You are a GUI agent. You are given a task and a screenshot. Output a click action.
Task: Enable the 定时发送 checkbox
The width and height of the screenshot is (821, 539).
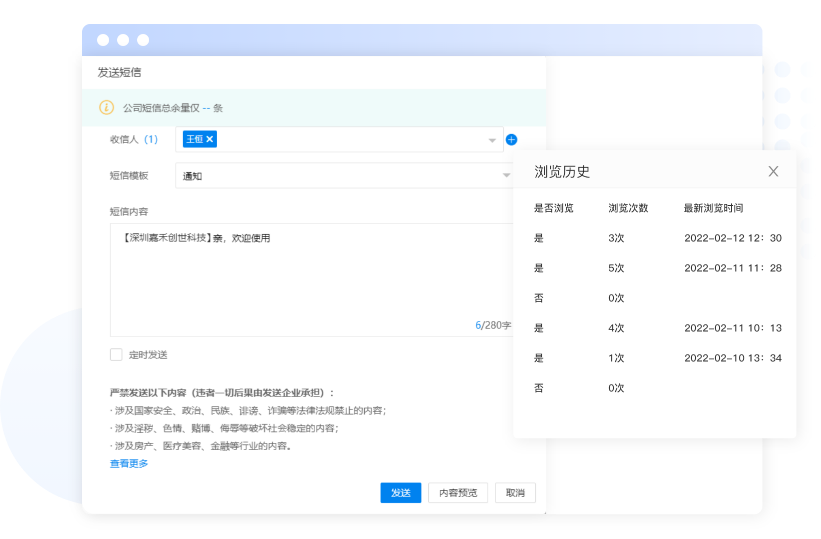(x=116, y=354)
